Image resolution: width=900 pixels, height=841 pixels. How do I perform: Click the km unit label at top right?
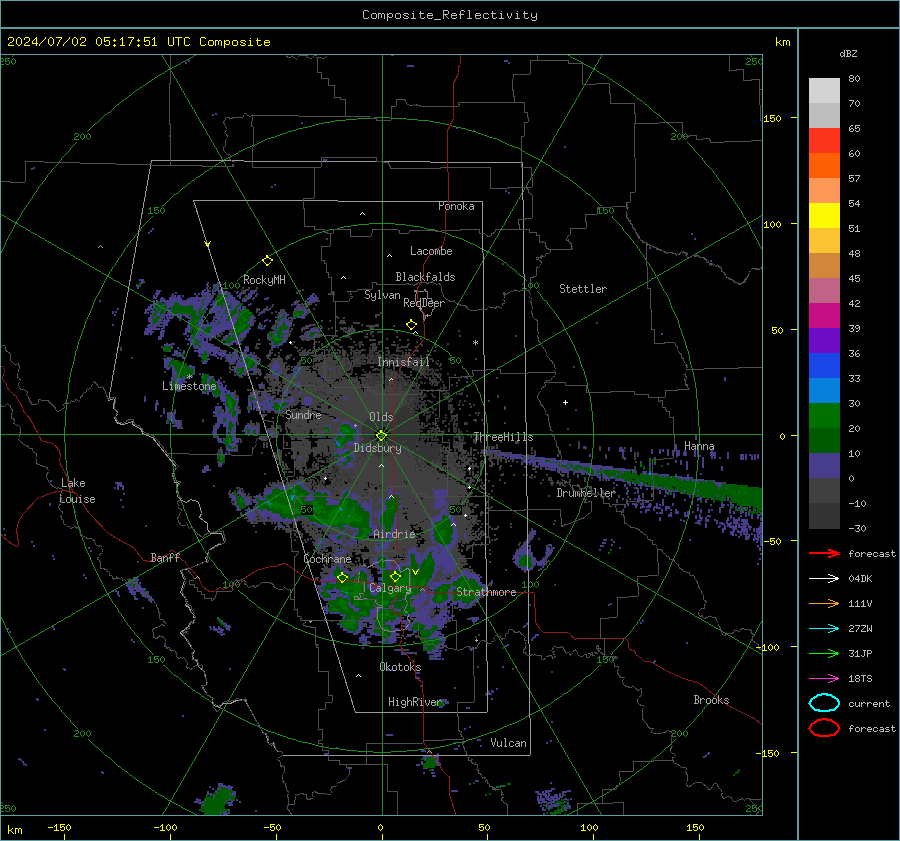coord(782,42)
